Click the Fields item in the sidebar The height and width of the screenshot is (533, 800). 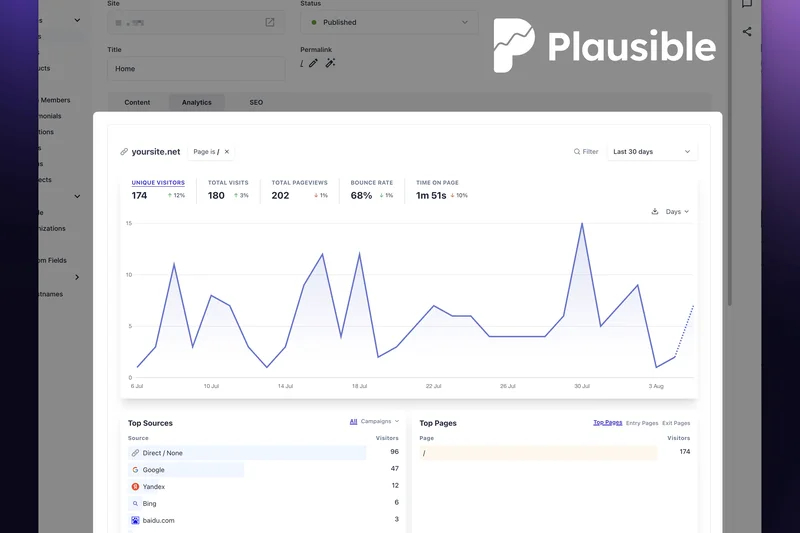(x=51, y=260)
